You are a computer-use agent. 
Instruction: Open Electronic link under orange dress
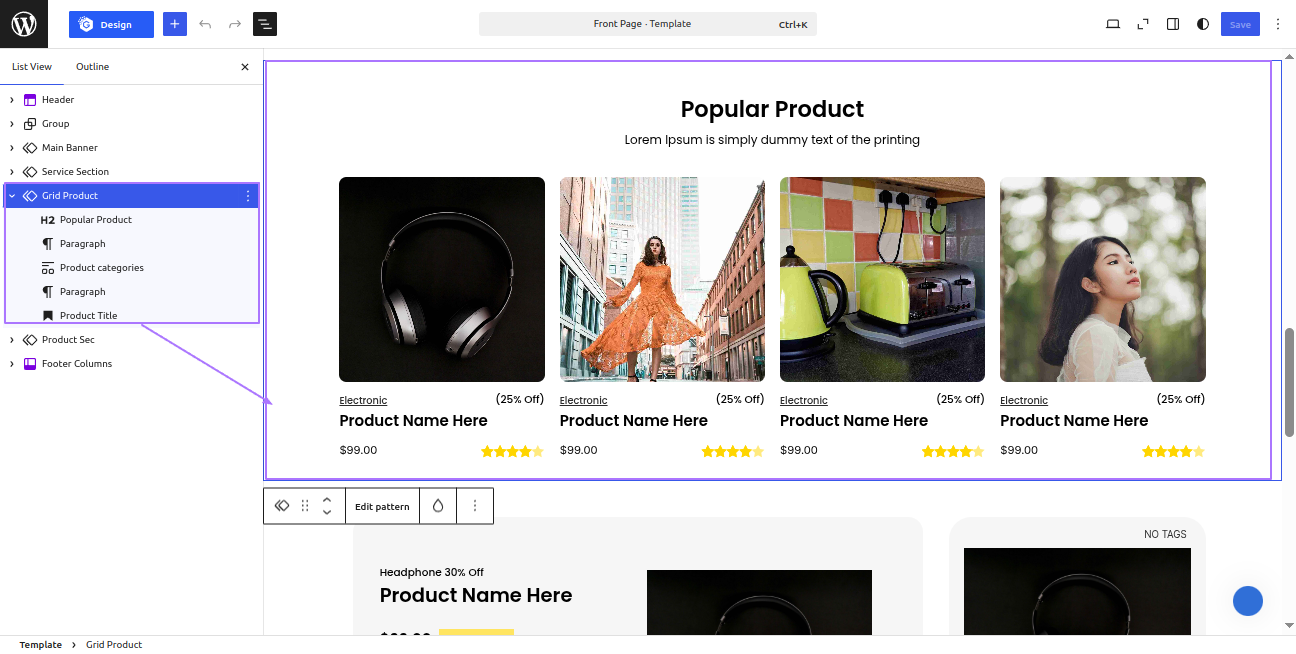[x=584, y=401]
